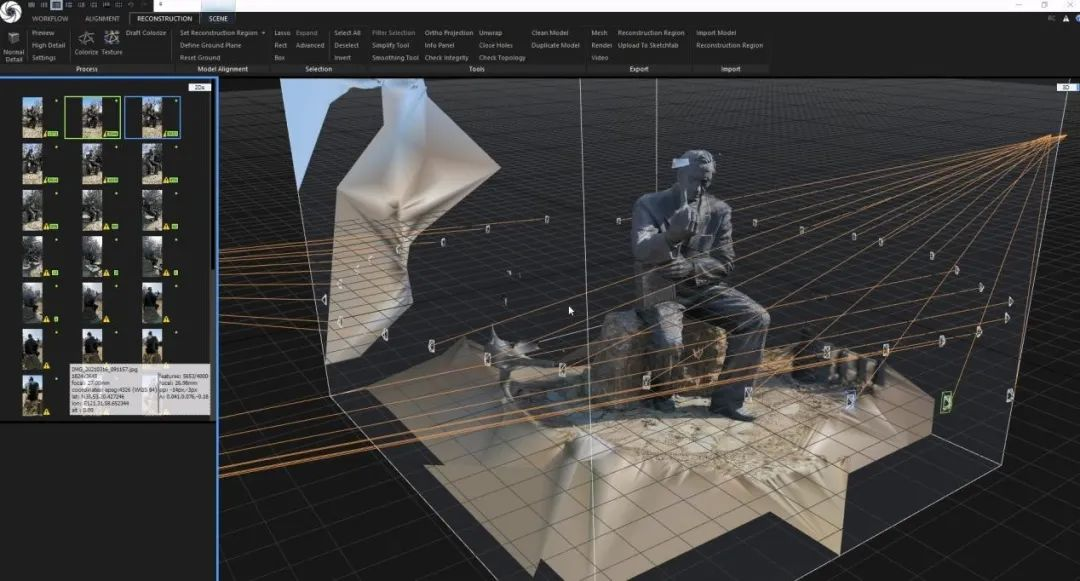Click the 2Ds view label badge
This screenshot has width=1080, height=581.
click(x=197, y=88)
